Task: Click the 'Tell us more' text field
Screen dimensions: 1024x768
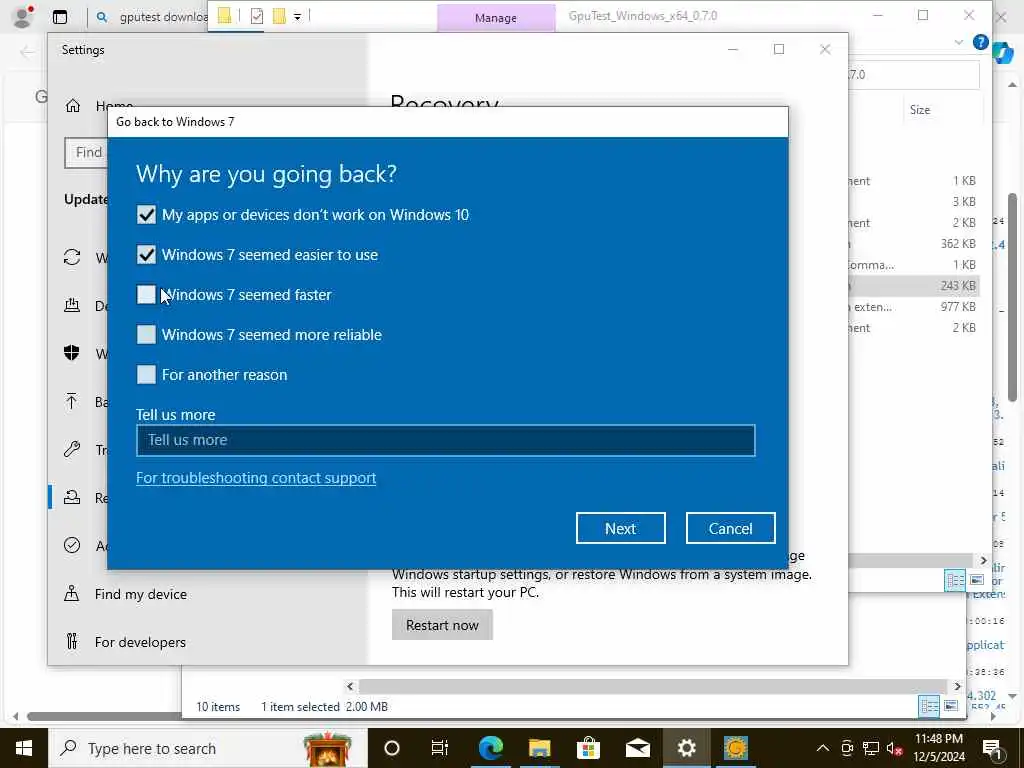Action: click(x=445, y=440)
